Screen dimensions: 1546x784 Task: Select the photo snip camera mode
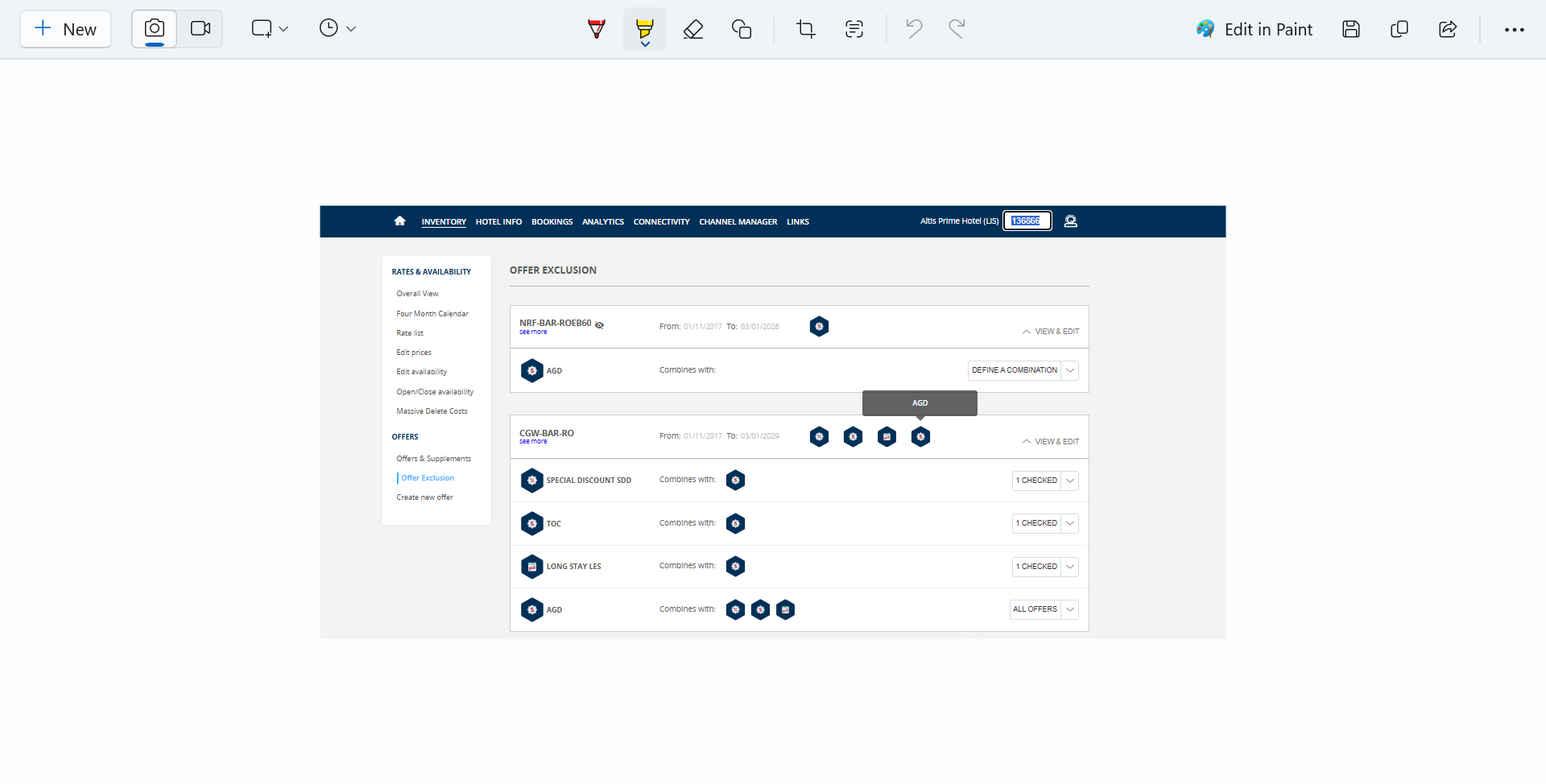[x=155, y=29]
